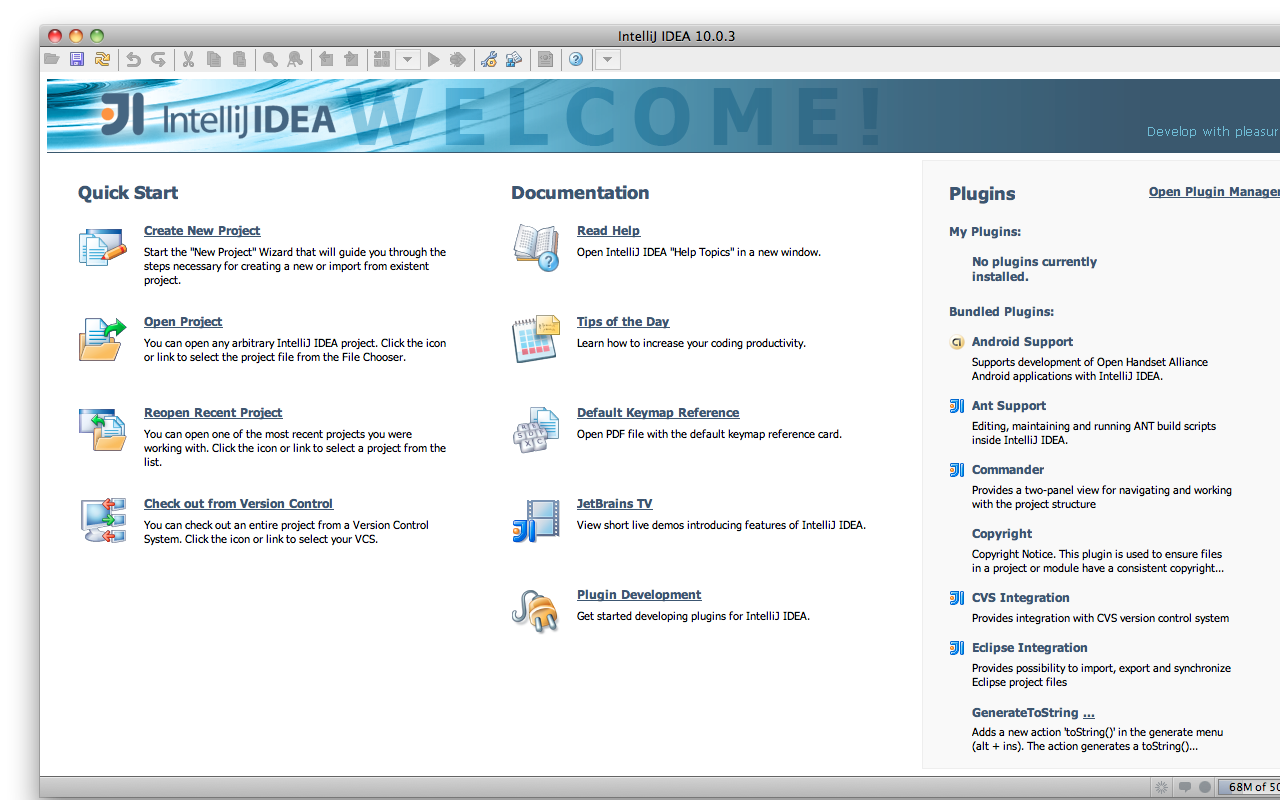Viewport: 1280px width, 800px height.
Task: Click the background tasks spinner icon
Action: (x=1161, y=787)
